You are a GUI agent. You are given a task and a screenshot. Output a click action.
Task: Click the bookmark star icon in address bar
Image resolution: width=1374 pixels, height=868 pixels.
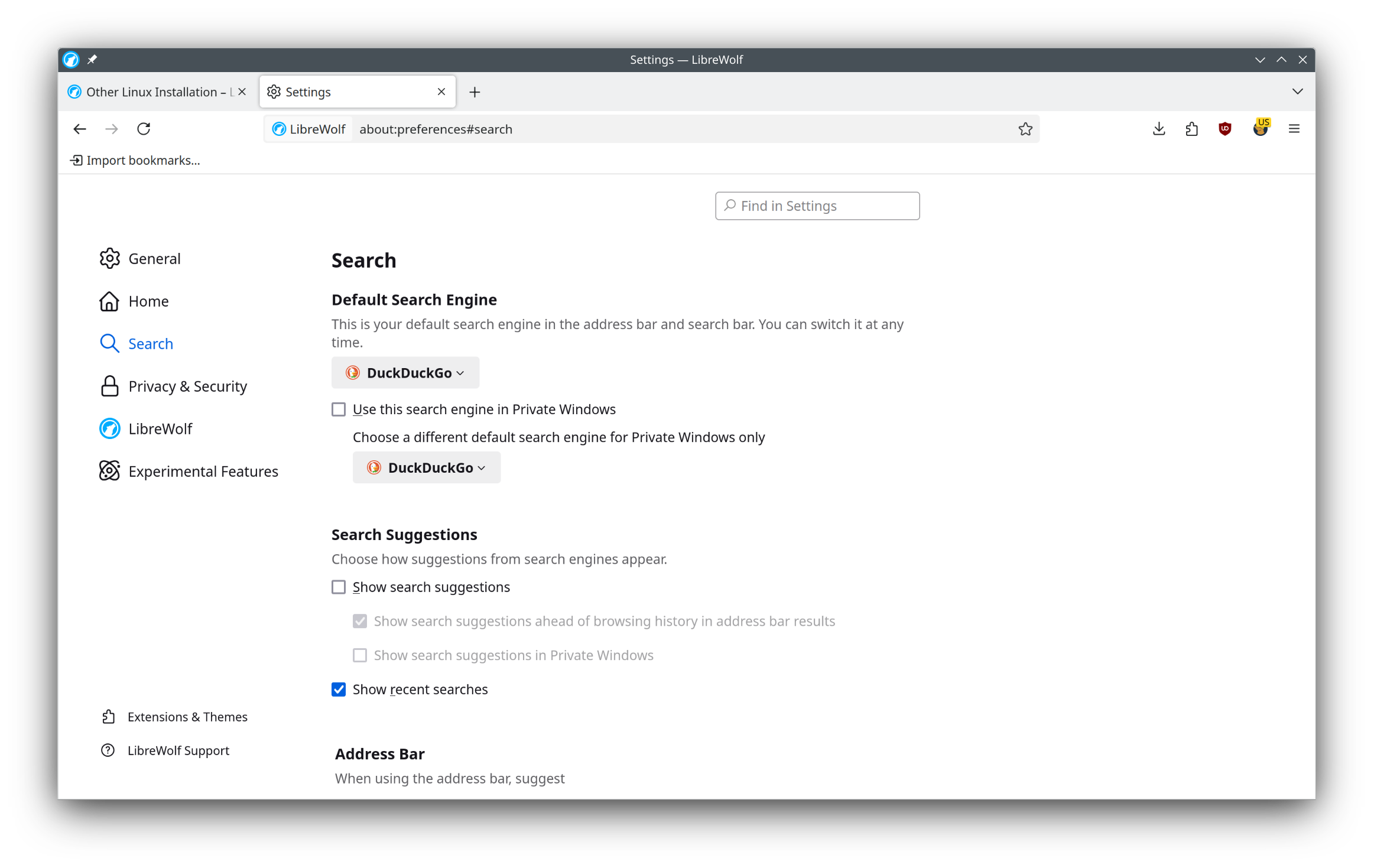[x=1025, y=128]
